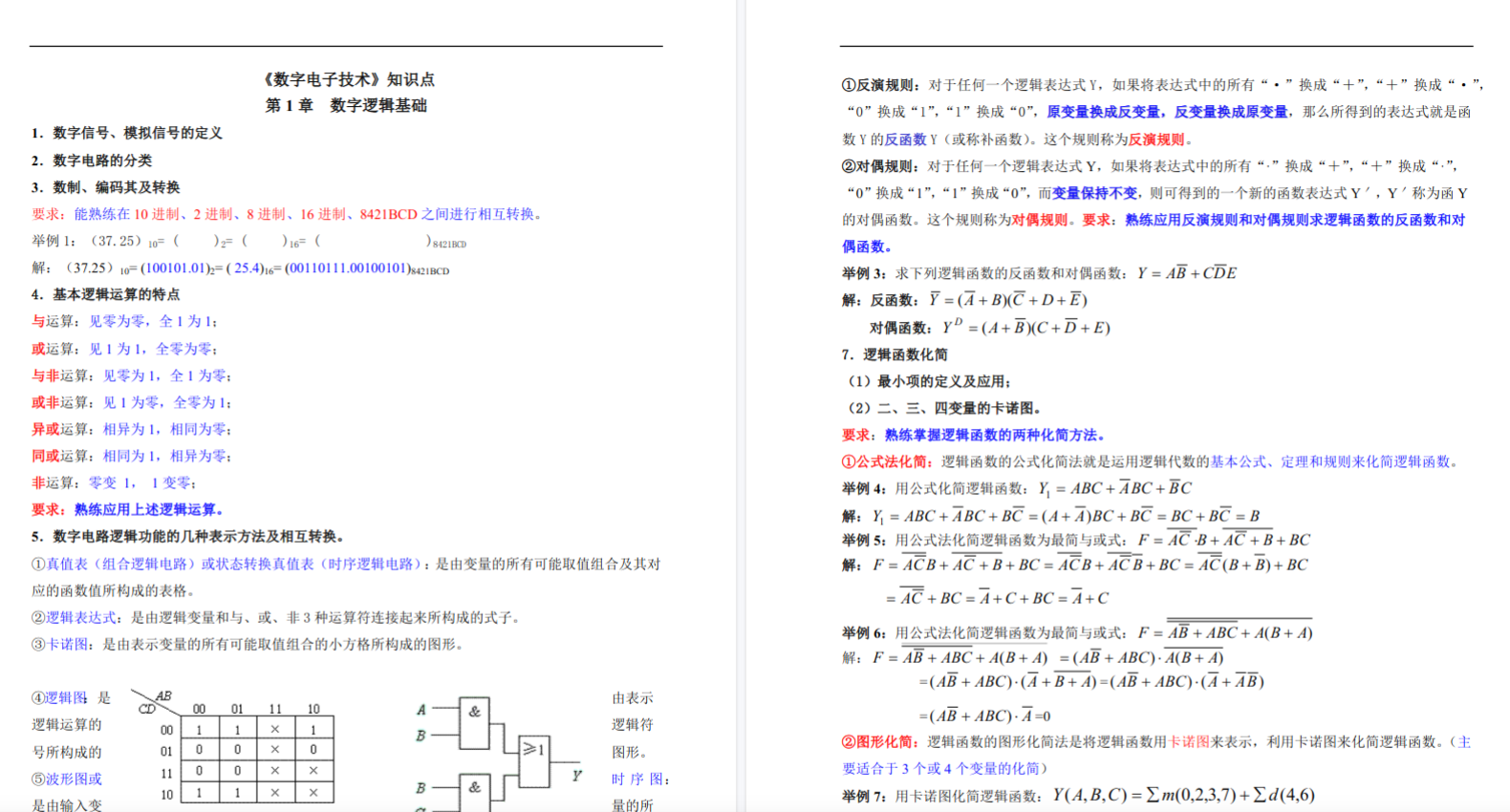Select section heading "7. 逻辑函数化简"
The image size is (1510, 812).
895,354
